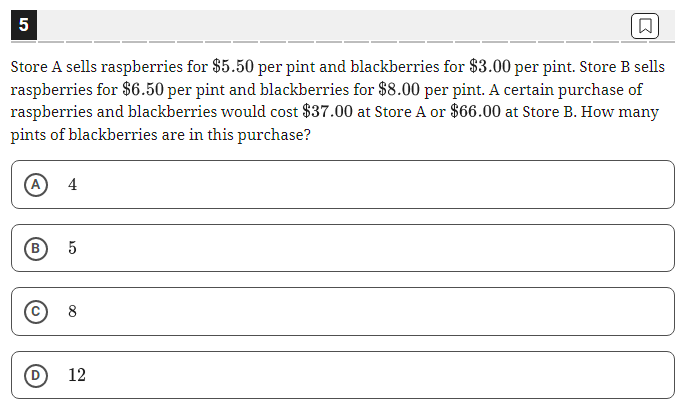Viewport: 689px width, 415px height.
Task: Select the circled B answer marker
Action: point(36,248)
